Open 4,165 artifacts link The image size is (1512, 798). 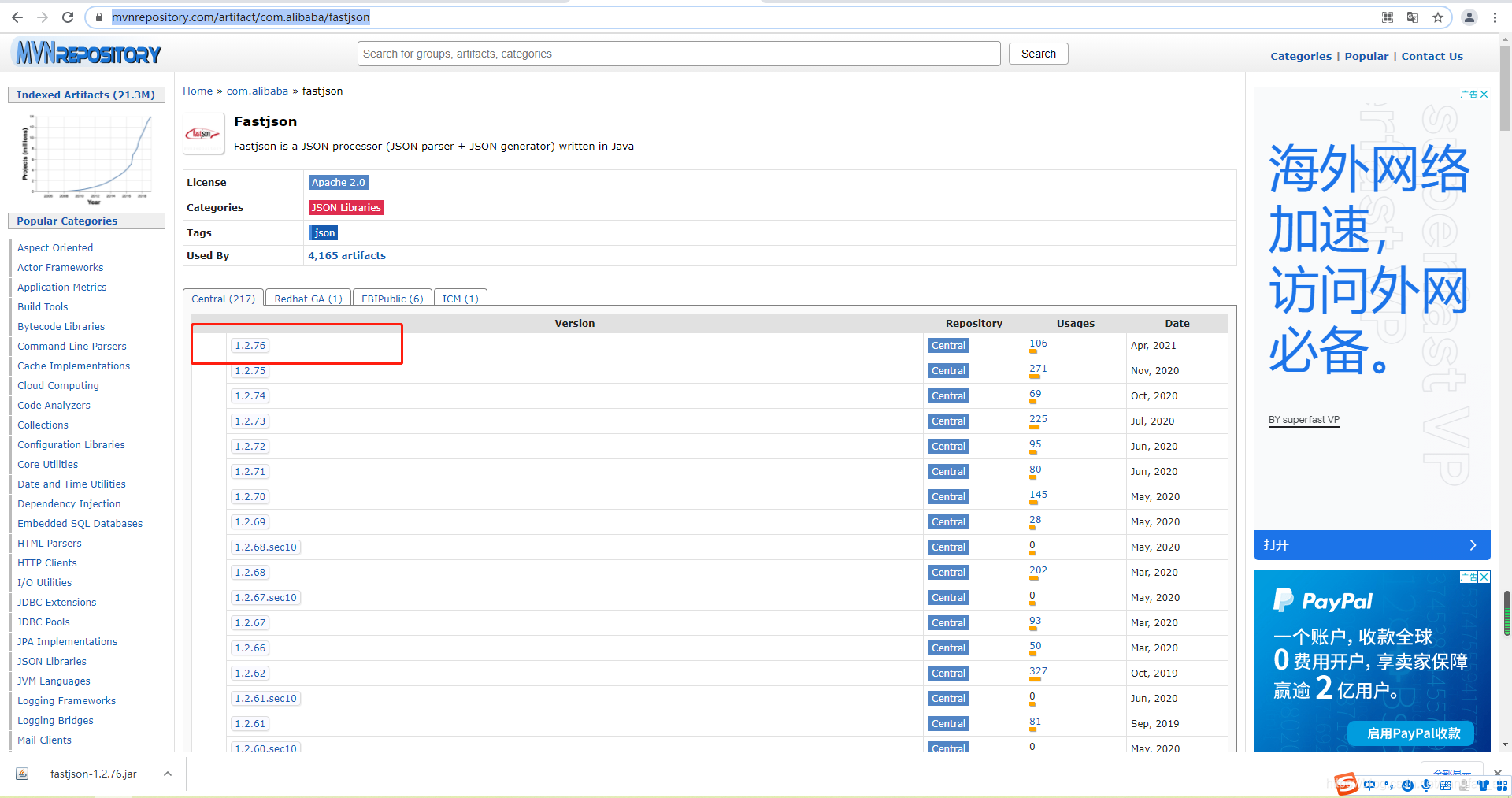346,255
